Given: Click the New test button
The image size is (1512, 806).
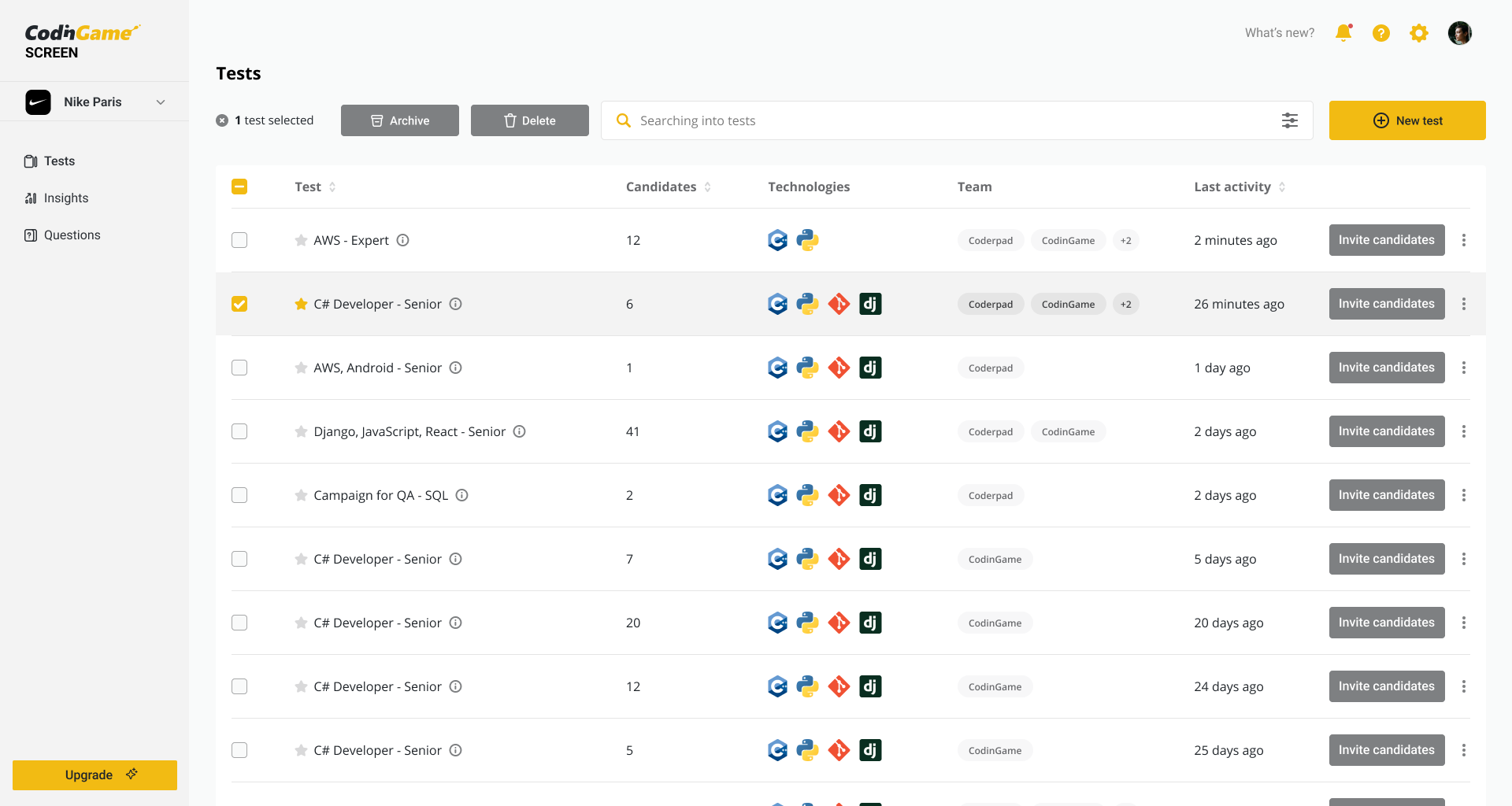Looking at the screenshot, I should click(1407, 120).
